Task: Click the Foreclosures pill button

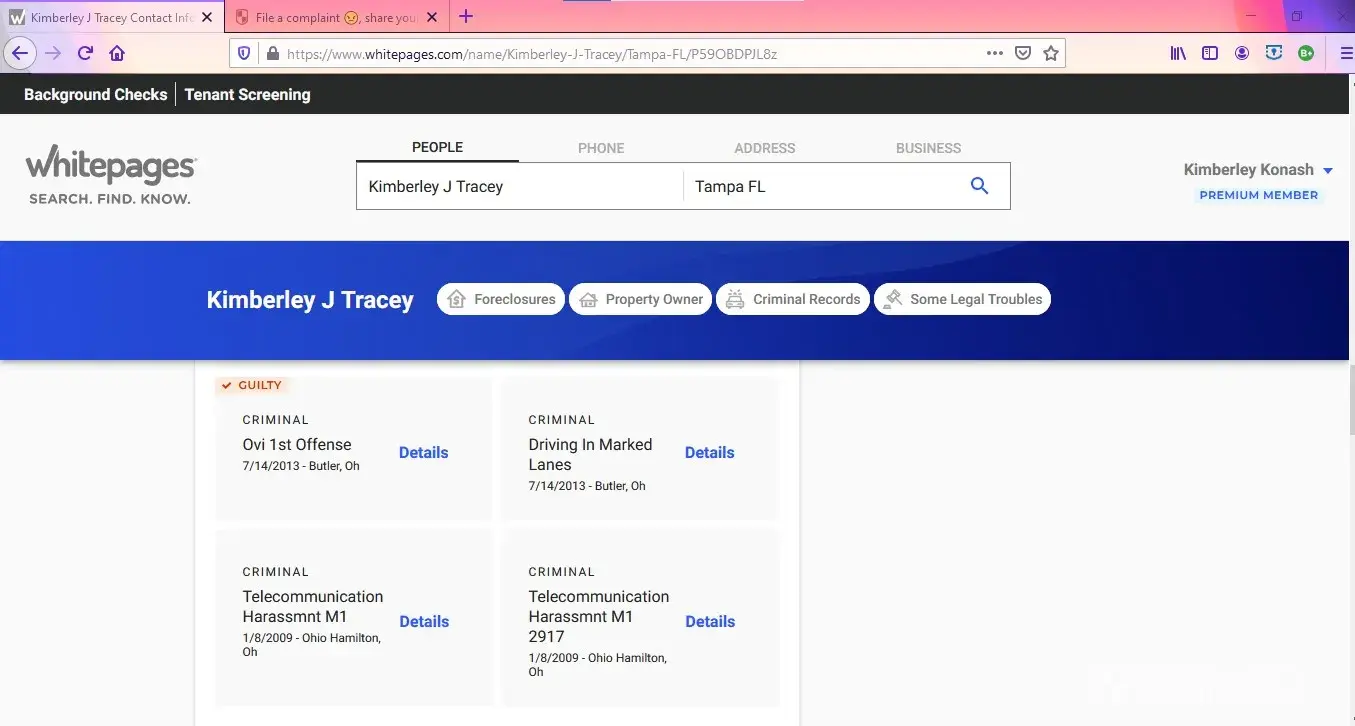Action: click(501, 299)
